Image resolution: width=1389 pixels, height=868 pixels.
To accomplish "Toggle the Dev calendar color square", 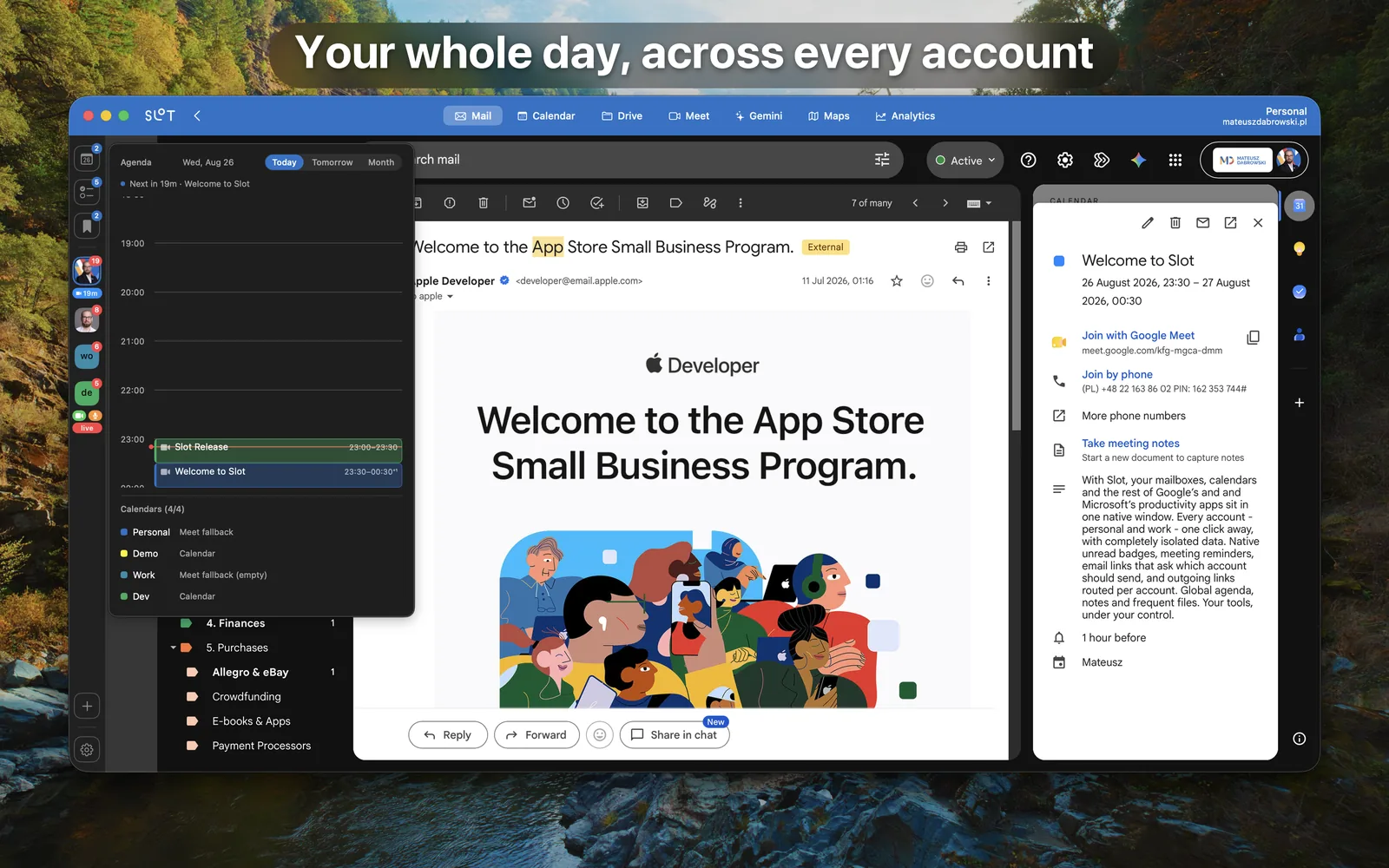I will [124, 596].
